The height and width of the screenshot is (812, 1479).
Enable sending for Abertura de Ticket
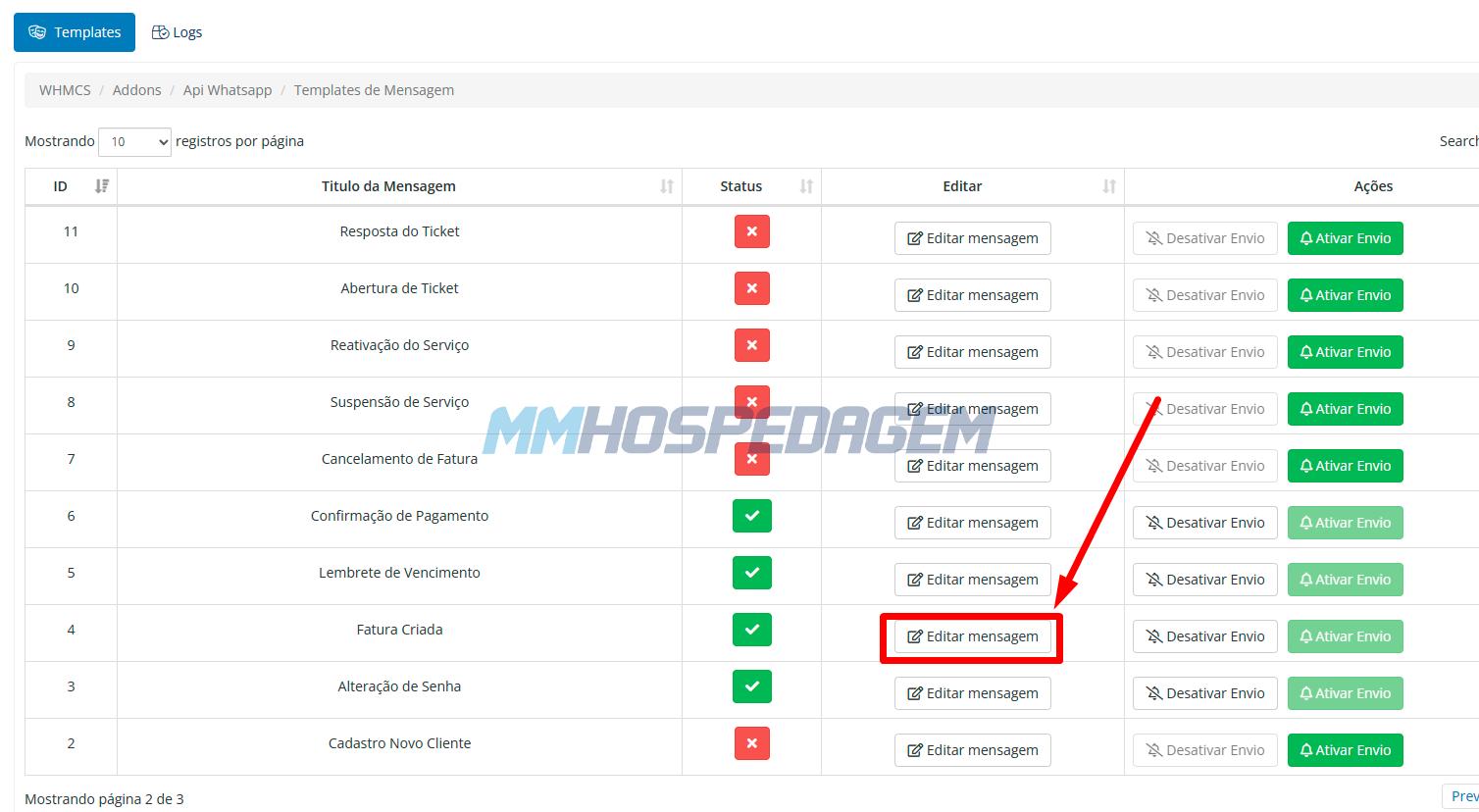[x=1345, y=295]
